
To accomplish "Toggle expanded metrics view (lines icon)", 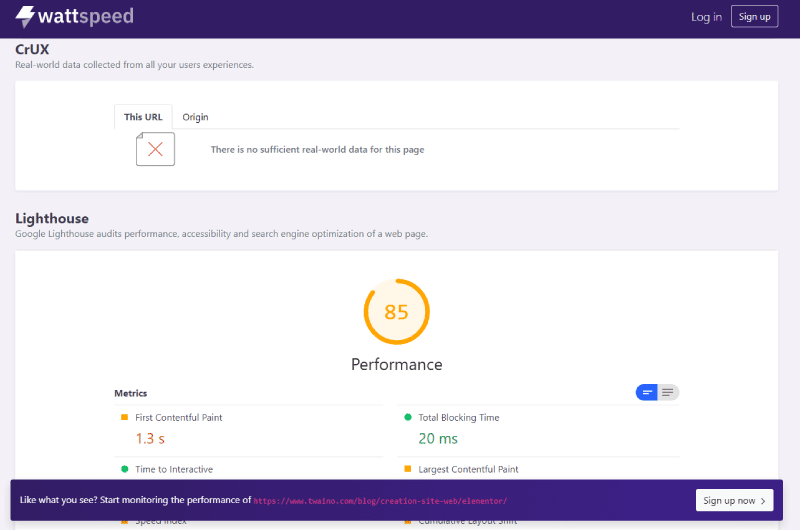I will [668, 392].
